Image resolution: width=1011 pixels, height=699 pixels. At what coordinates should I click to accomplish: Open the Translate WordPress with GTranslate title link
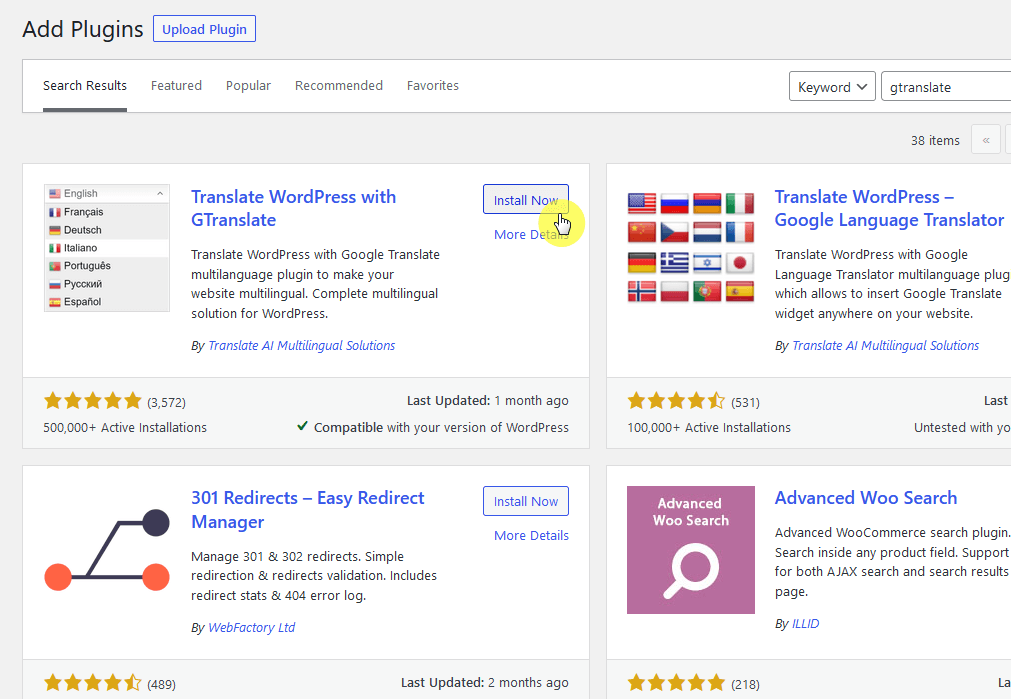coord(293,208)
